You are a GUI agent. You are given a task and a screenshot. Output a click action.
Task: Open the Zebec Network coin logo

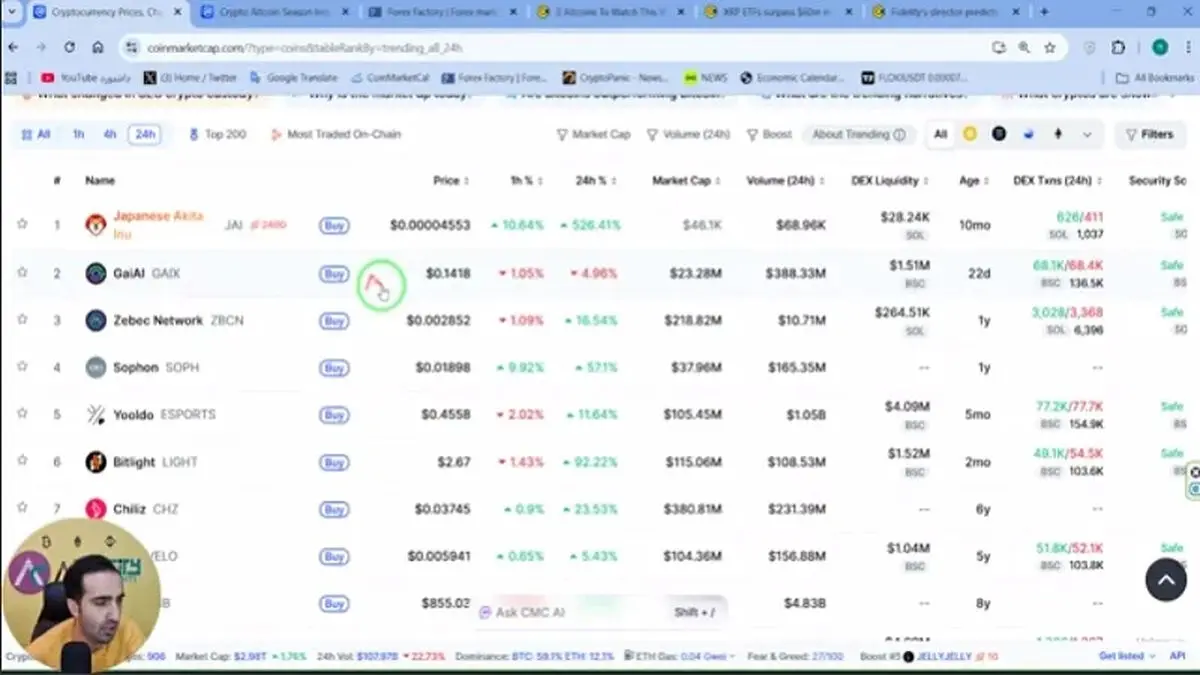[x=95, y=320]
